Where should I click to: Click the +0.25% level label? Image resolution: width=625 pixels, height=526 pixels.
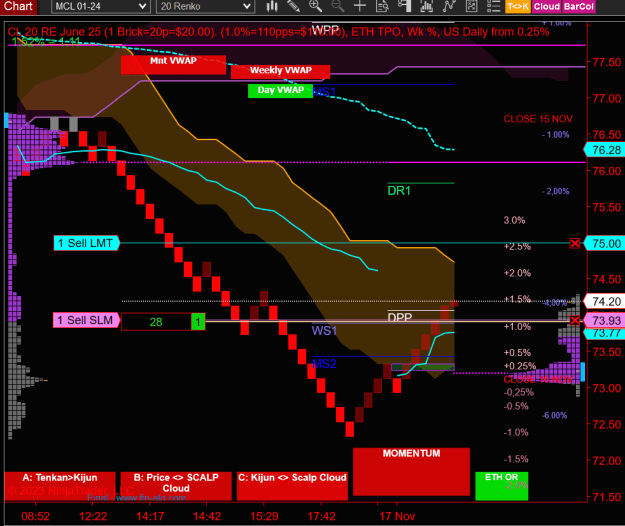[520, 366]
